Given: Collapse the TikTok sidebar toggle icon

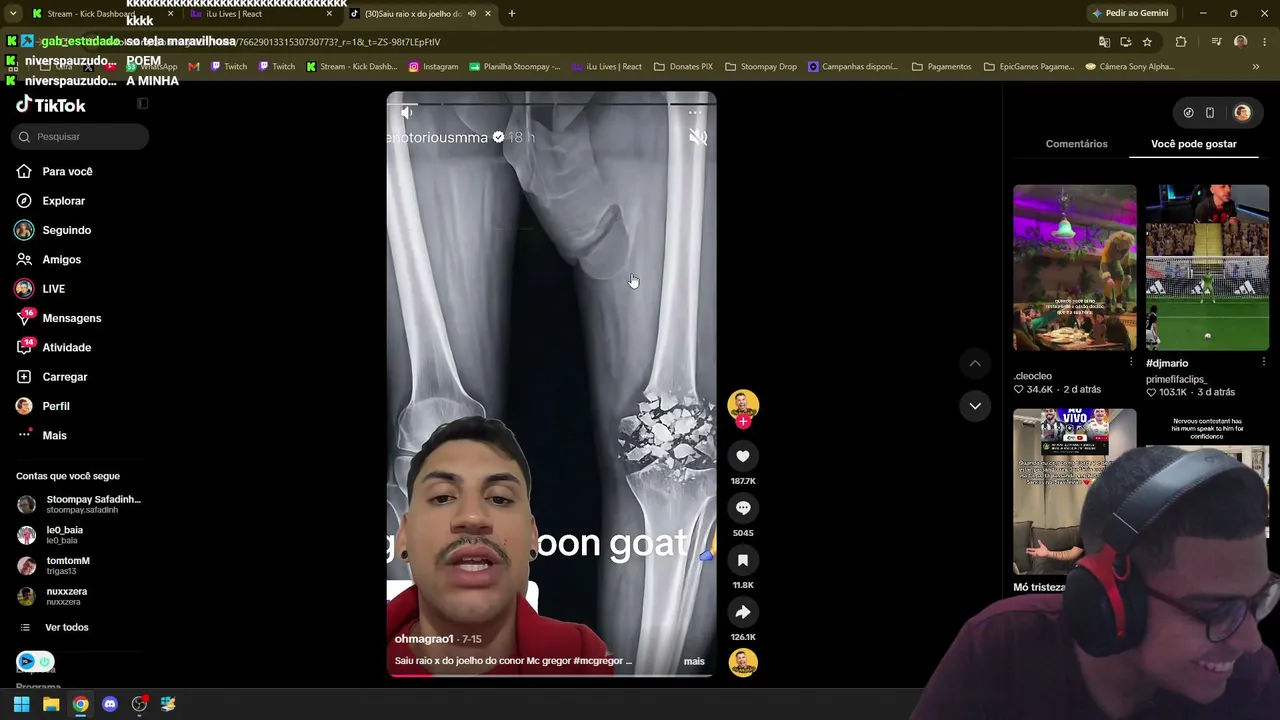Looking at the screenshot, I should [143, 104].
